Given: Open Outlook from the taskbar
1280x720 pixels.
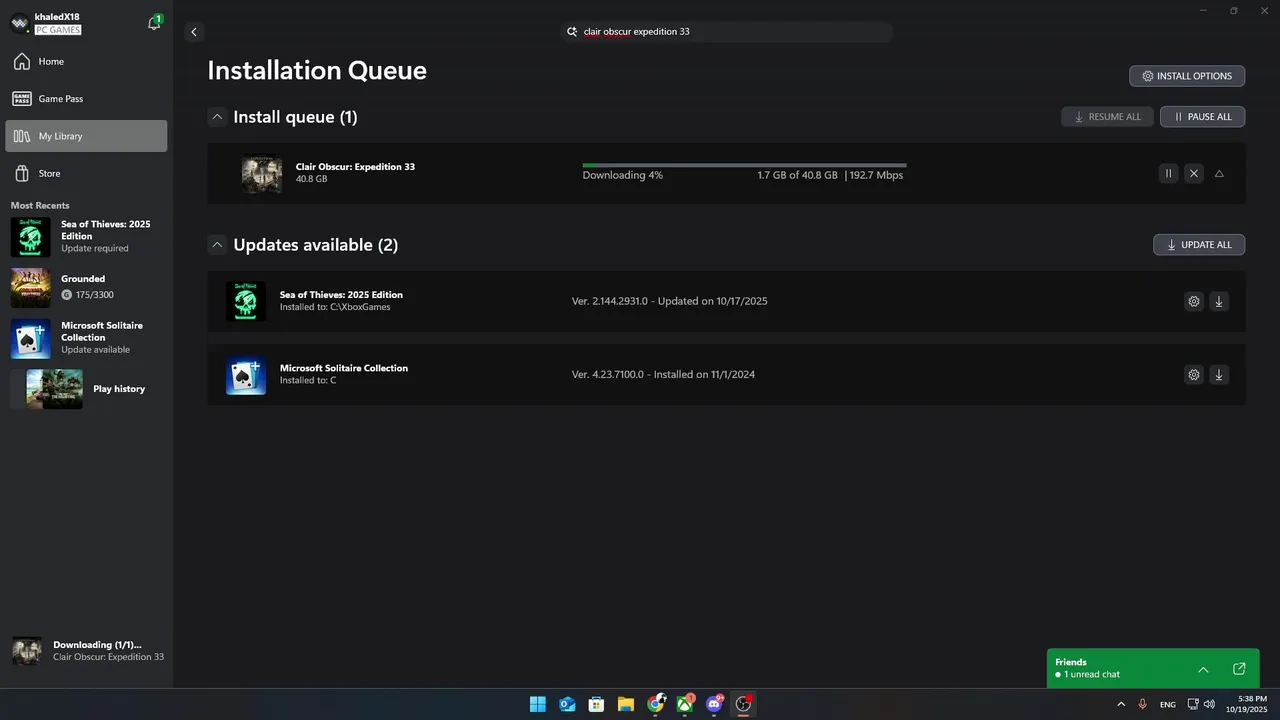Looking at the screenshot, I should pyautogui.click(x=567, y=704).
